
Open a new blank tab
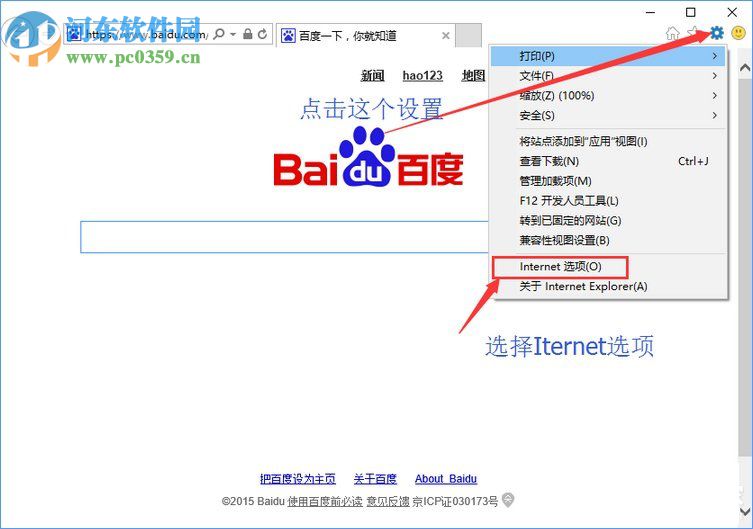[468, 36]
